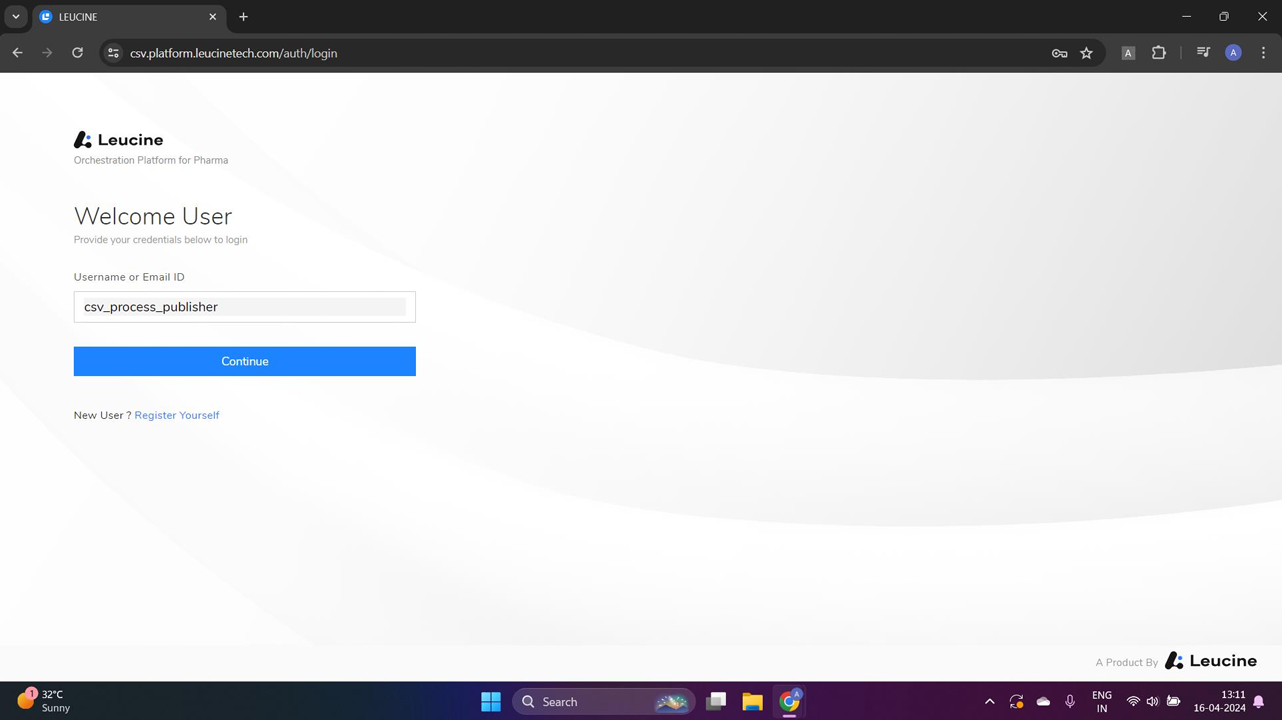This screenshot has width=1282, height=720.
Task: Open Chrome's password manager key icon
Action: point(1059,53)
